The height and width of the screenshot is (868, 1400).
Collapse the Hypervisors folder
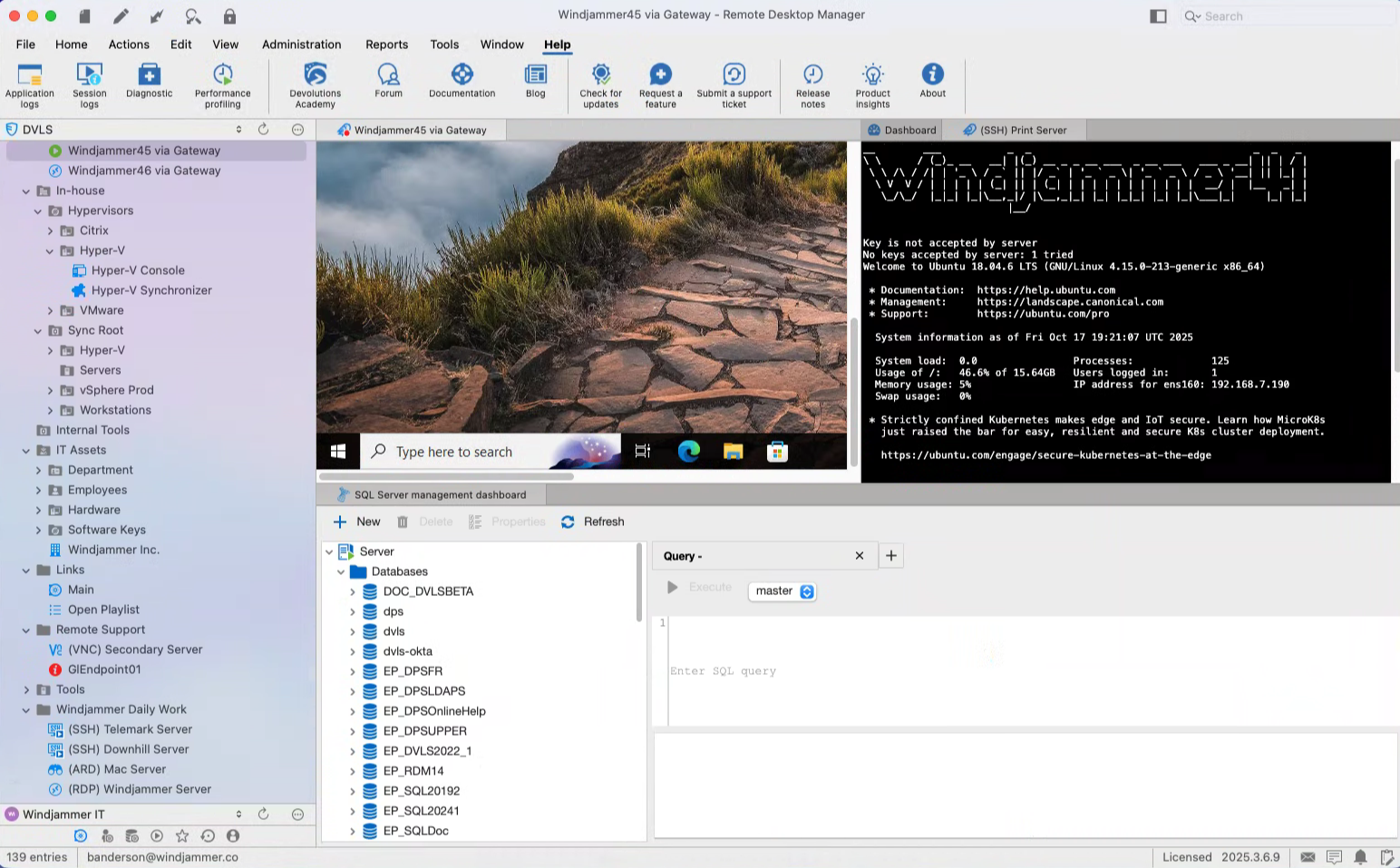38,211
